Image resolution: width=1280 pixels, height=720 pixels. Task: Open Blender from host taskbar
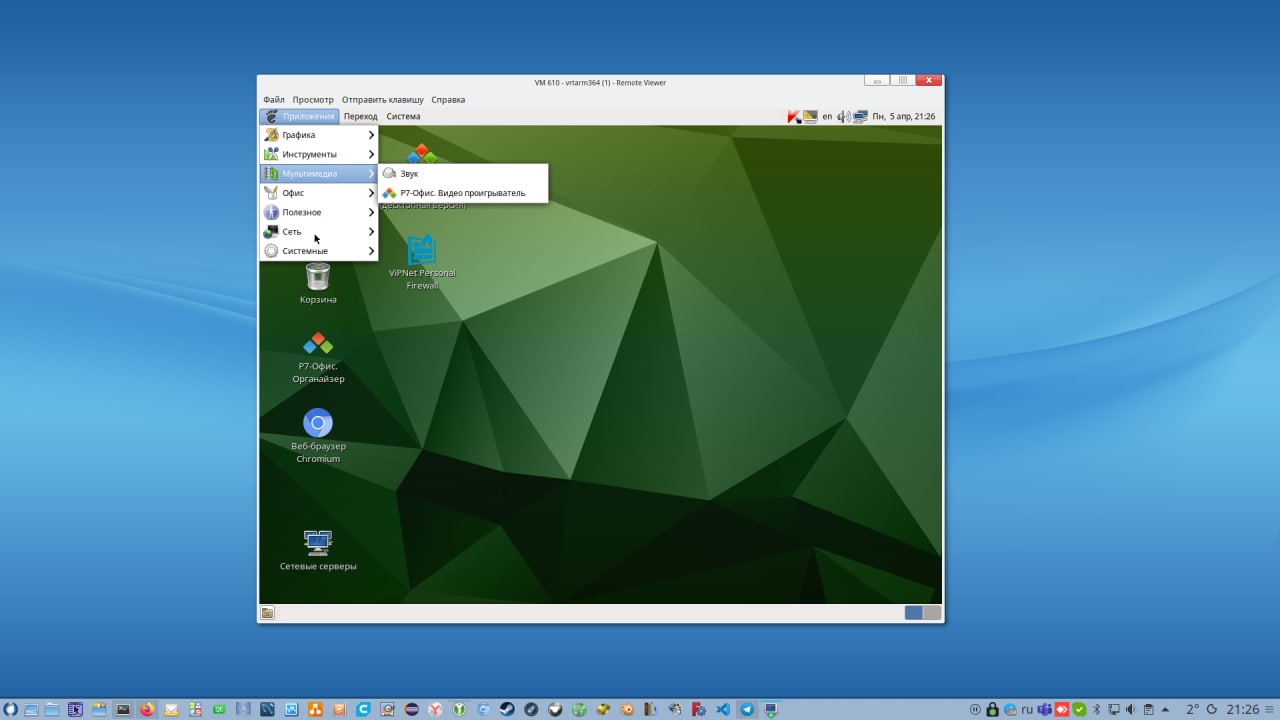tap(627, 709)
